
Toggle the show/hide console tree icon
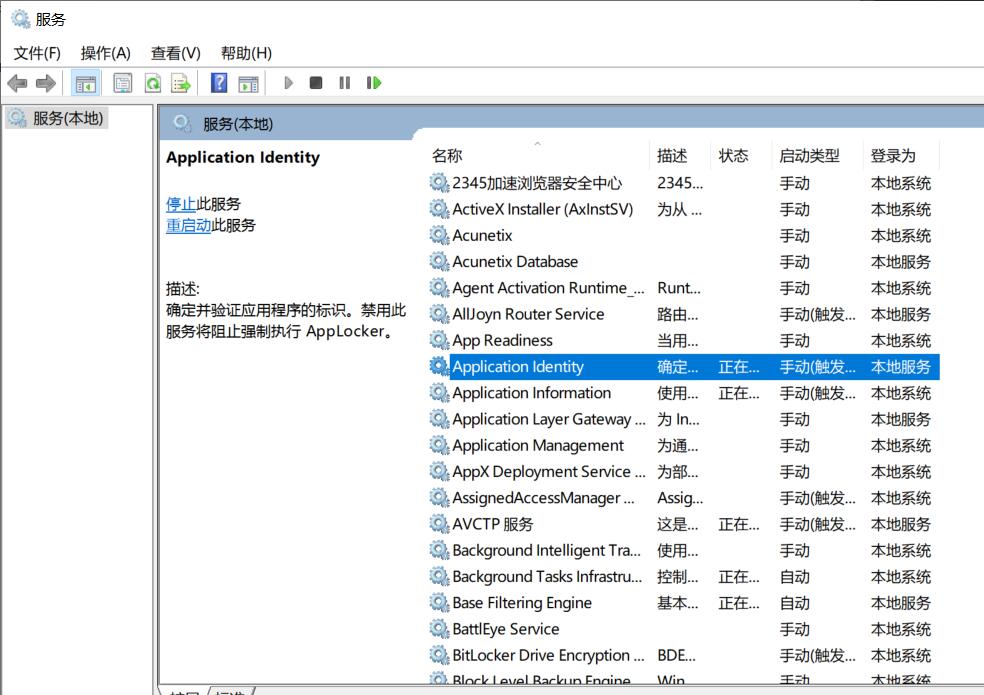[x=87, y=83]
